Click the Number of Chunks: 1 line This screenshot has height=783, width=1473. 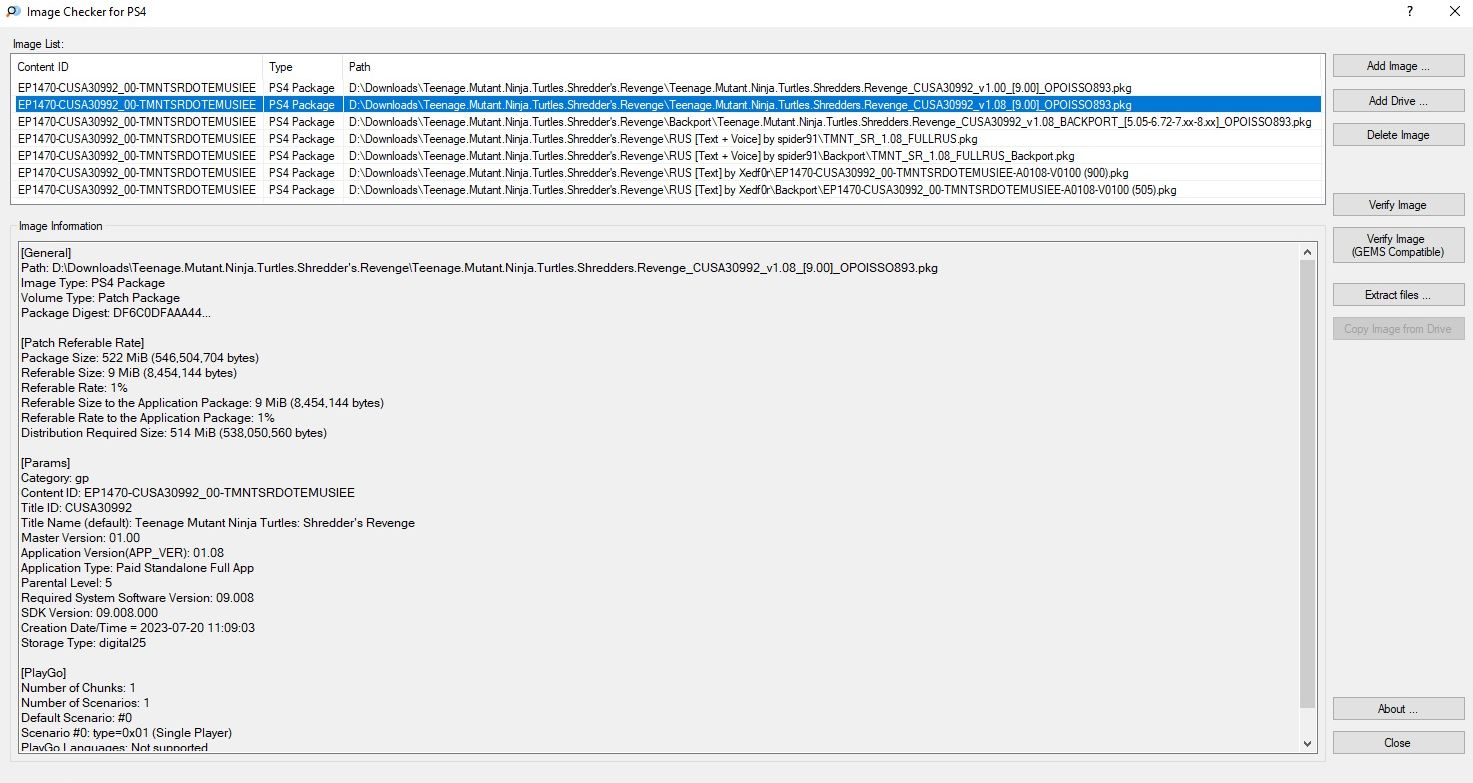(78, 688)
